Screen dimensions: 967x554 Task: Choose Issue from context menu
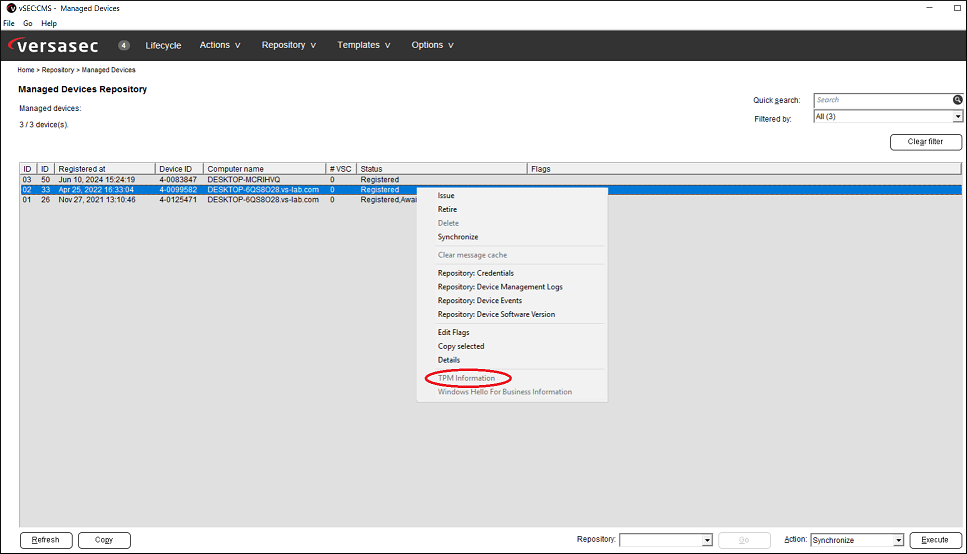coord(446,196)
